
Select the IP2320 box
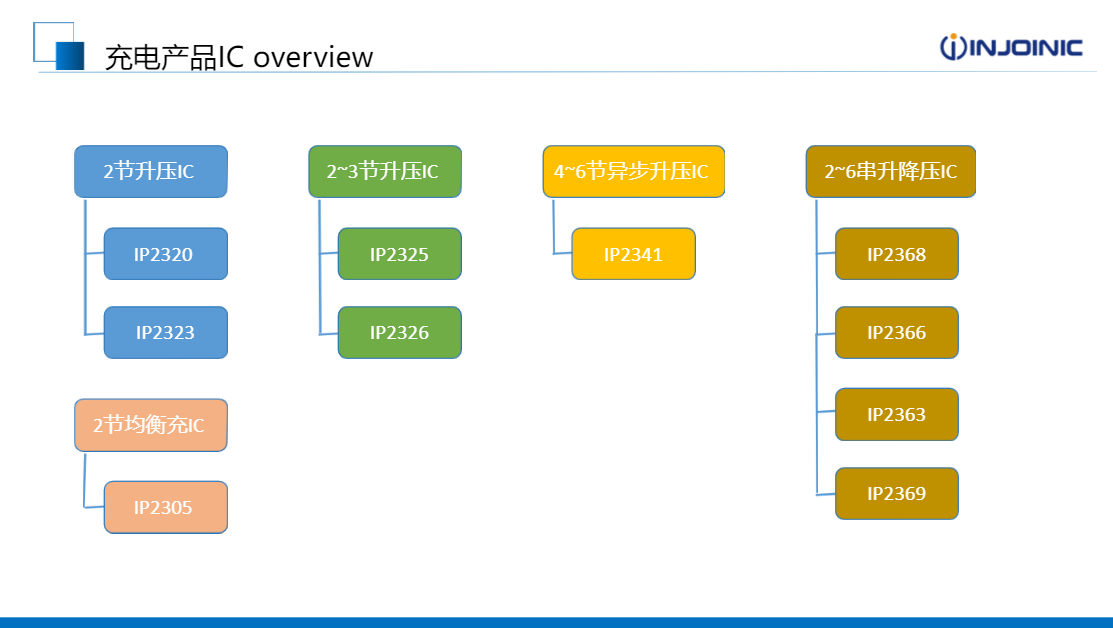point(166,254)
